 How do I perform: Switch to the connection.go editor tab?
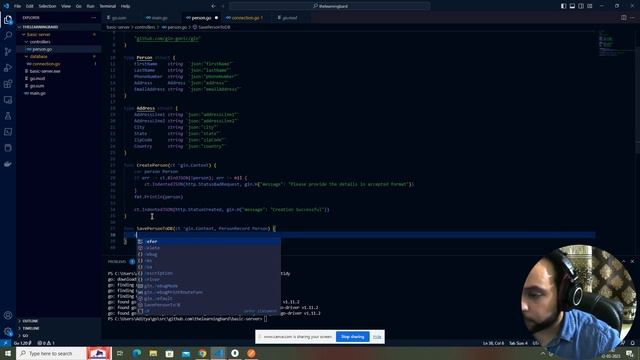coord(247,18)
